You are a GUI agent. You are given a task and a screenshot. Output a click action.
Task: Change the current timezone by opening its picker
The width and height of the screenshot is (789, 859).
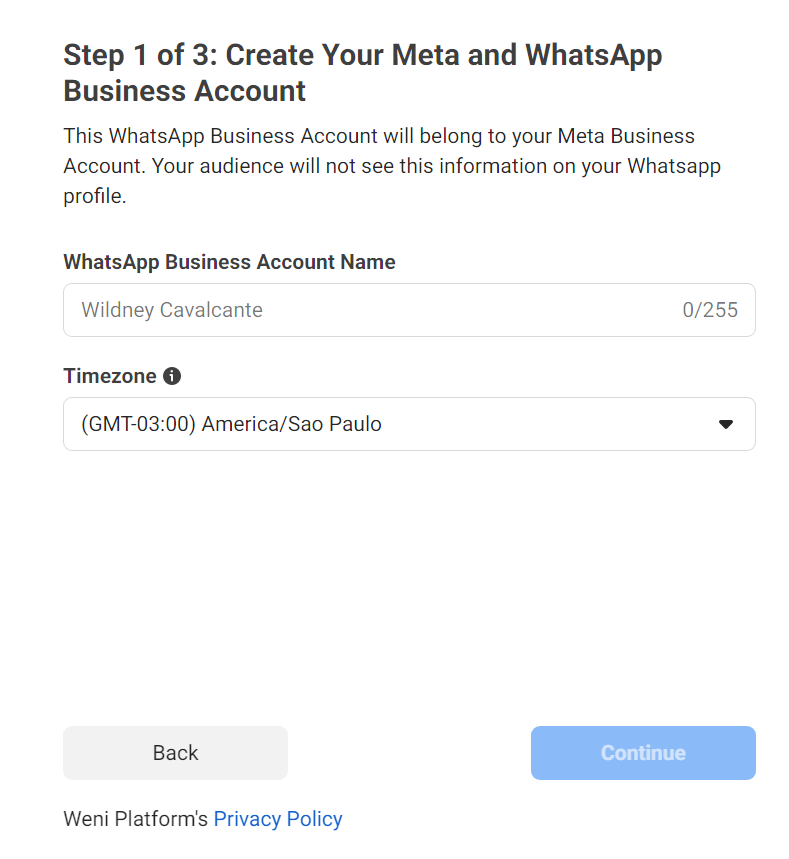409,423
